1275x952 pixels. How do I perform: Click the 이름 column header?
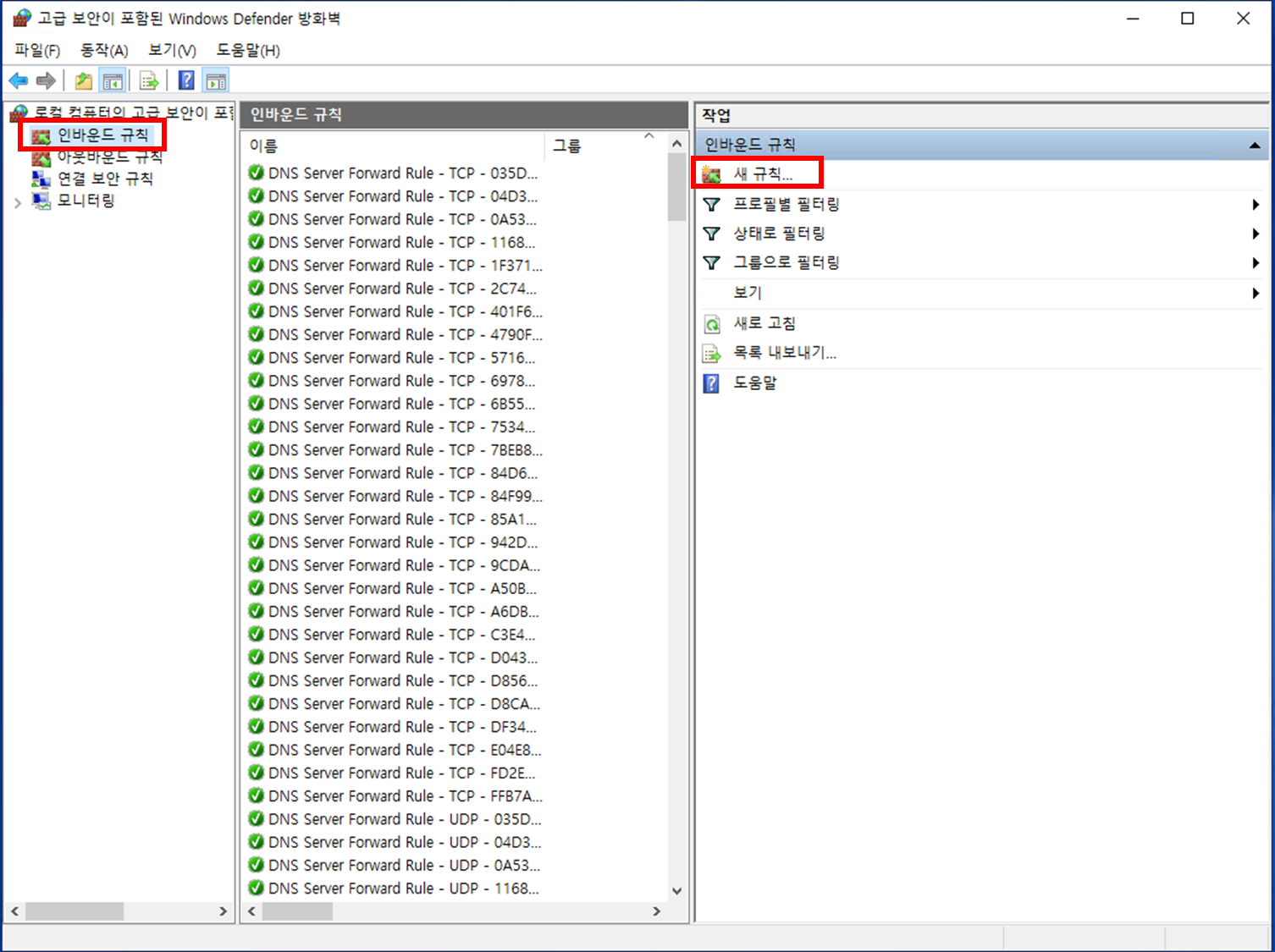click(x=394, y=146)
